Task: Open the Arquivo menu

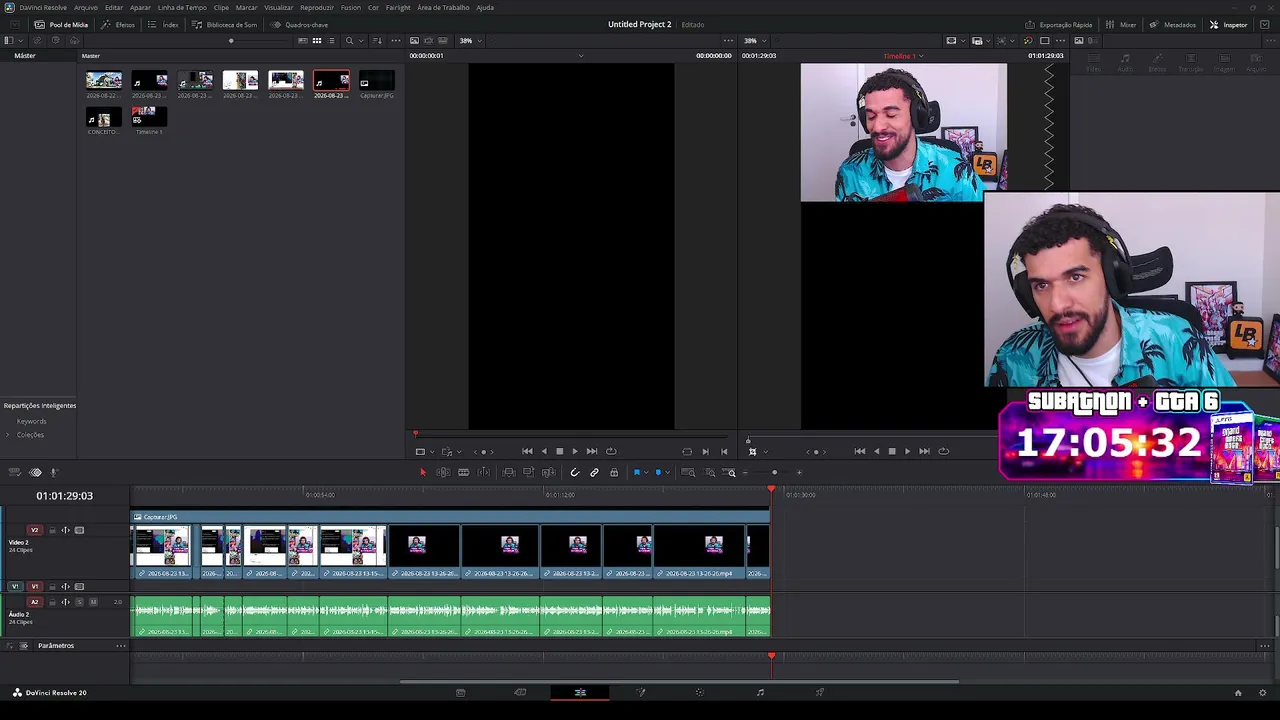Action: (x=86, y=7)
